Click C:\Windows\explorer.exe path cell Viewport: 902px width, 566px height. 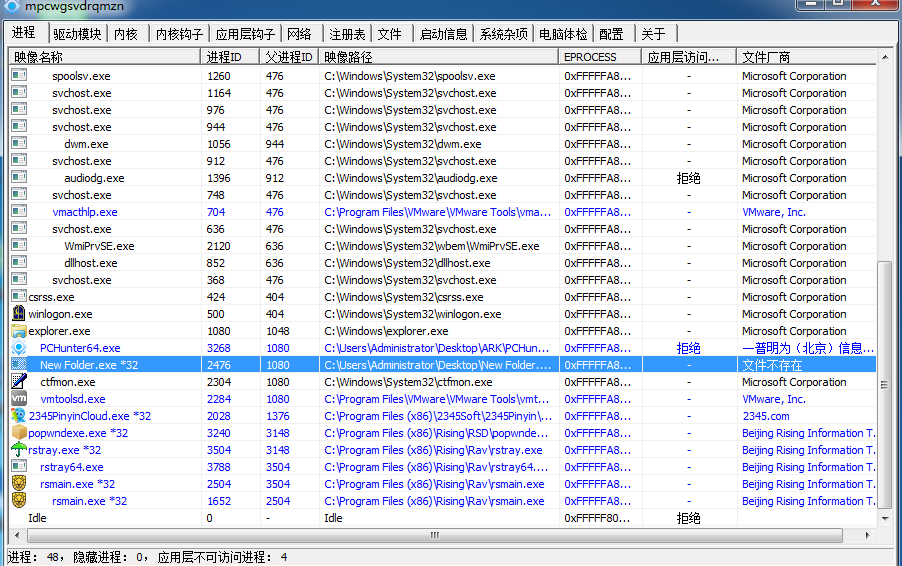point(386,331)
